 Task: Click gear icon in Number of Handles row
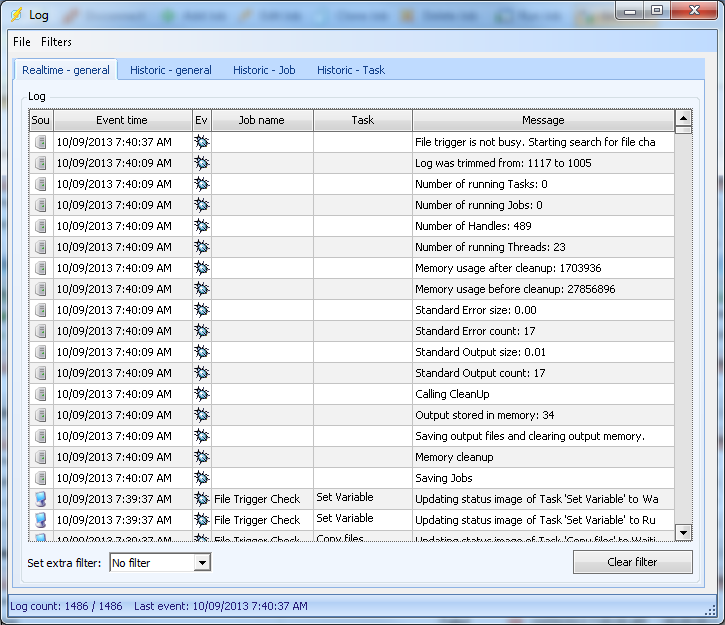(x=201, y=226)
